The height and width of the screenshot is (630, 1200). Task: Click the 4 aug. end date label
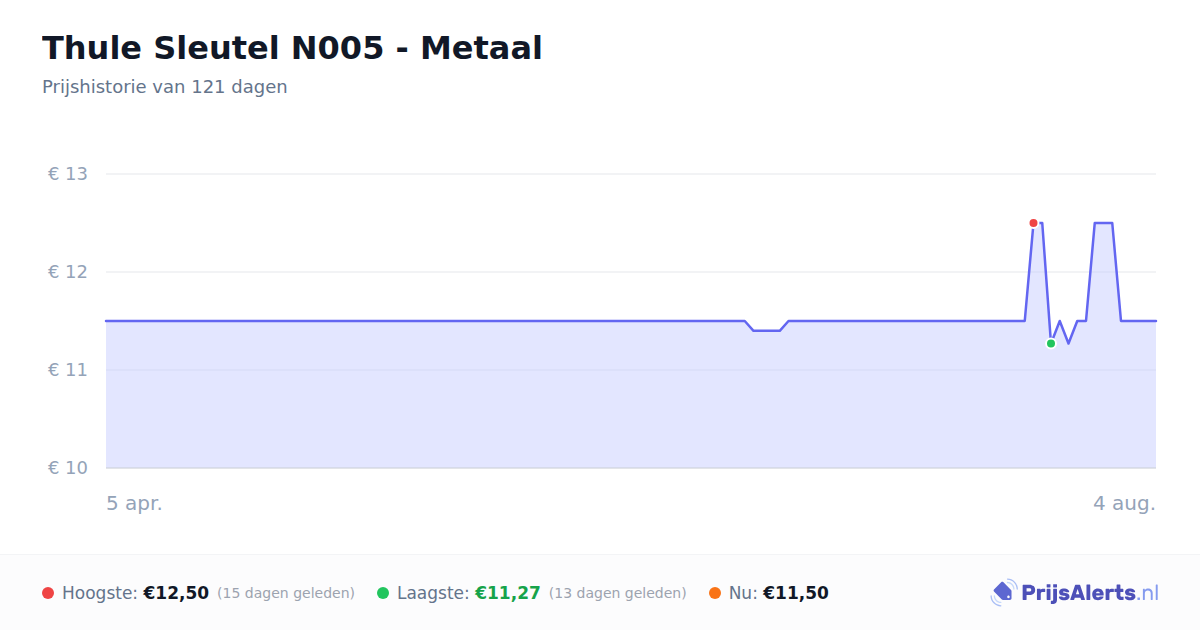1124,504
